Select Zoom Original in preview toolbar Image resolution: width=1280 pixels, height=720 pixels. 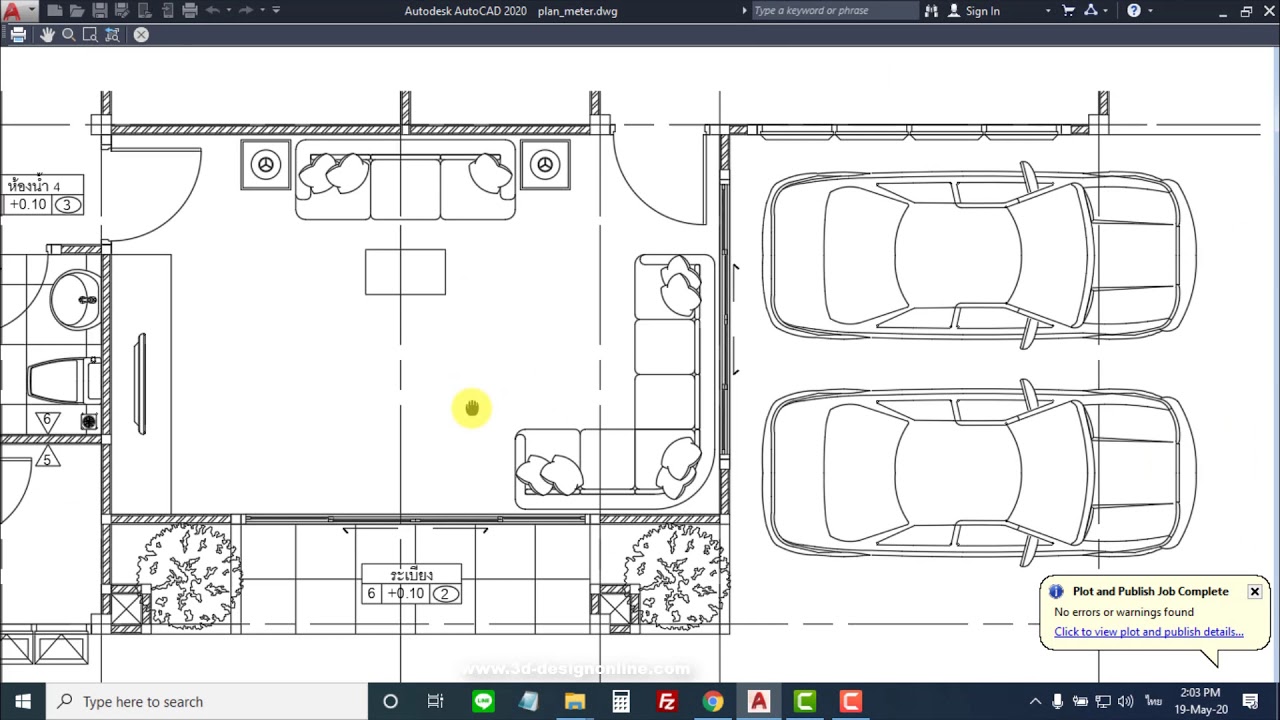112,34
